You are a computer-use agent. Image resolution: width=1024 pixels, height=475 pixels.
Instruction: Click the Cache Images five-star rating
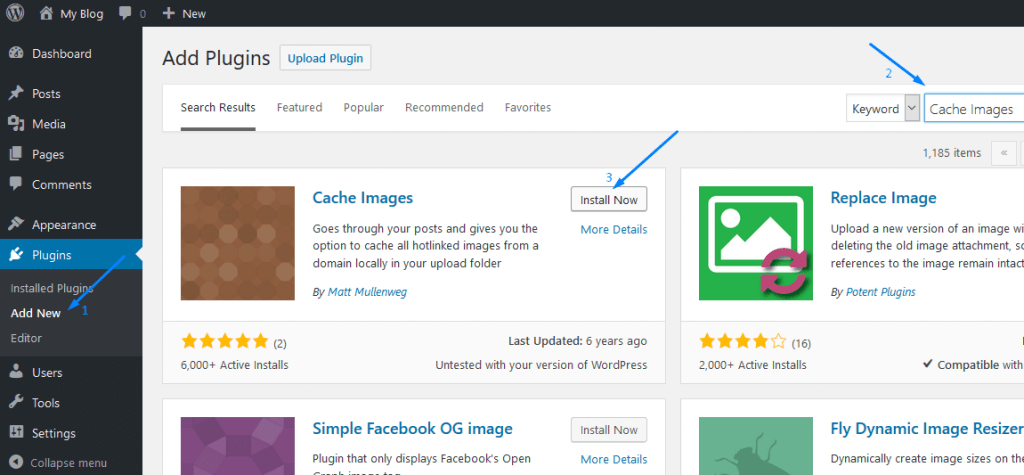click(x=225, y=340)
